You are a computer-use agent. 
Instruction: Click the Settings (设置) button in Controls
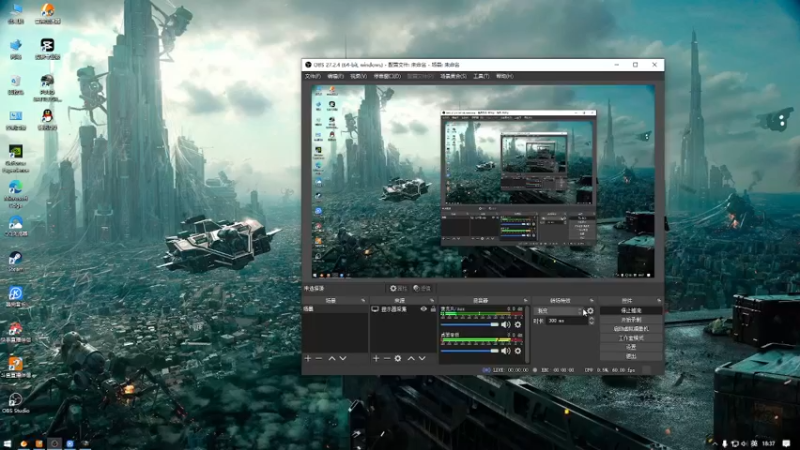631,347
